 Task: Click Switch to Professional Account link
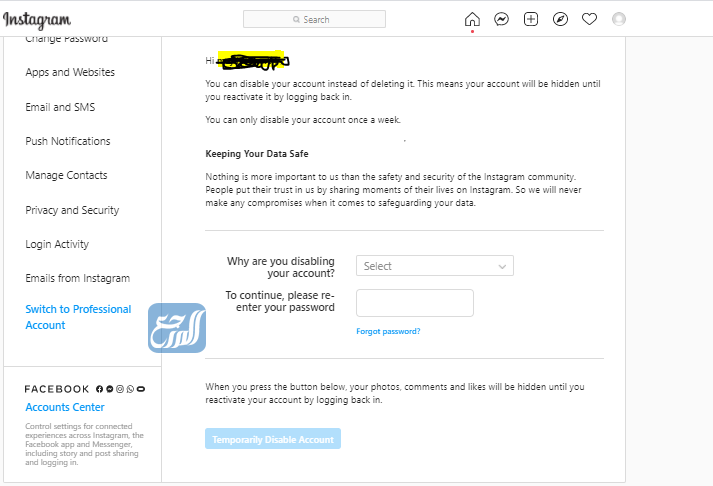[78, 317]
